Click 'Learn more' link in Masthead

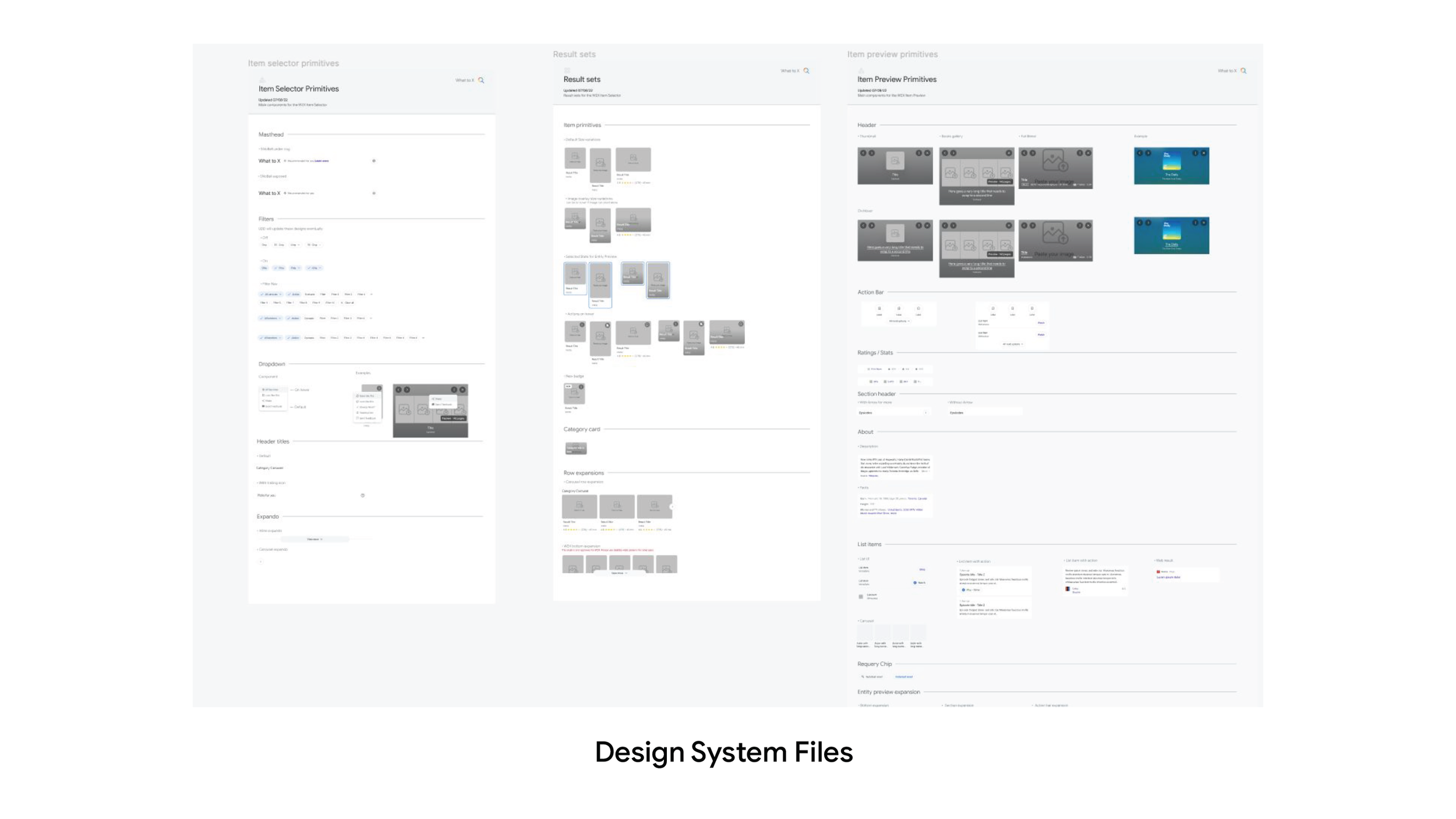click(x=321, y=161)
